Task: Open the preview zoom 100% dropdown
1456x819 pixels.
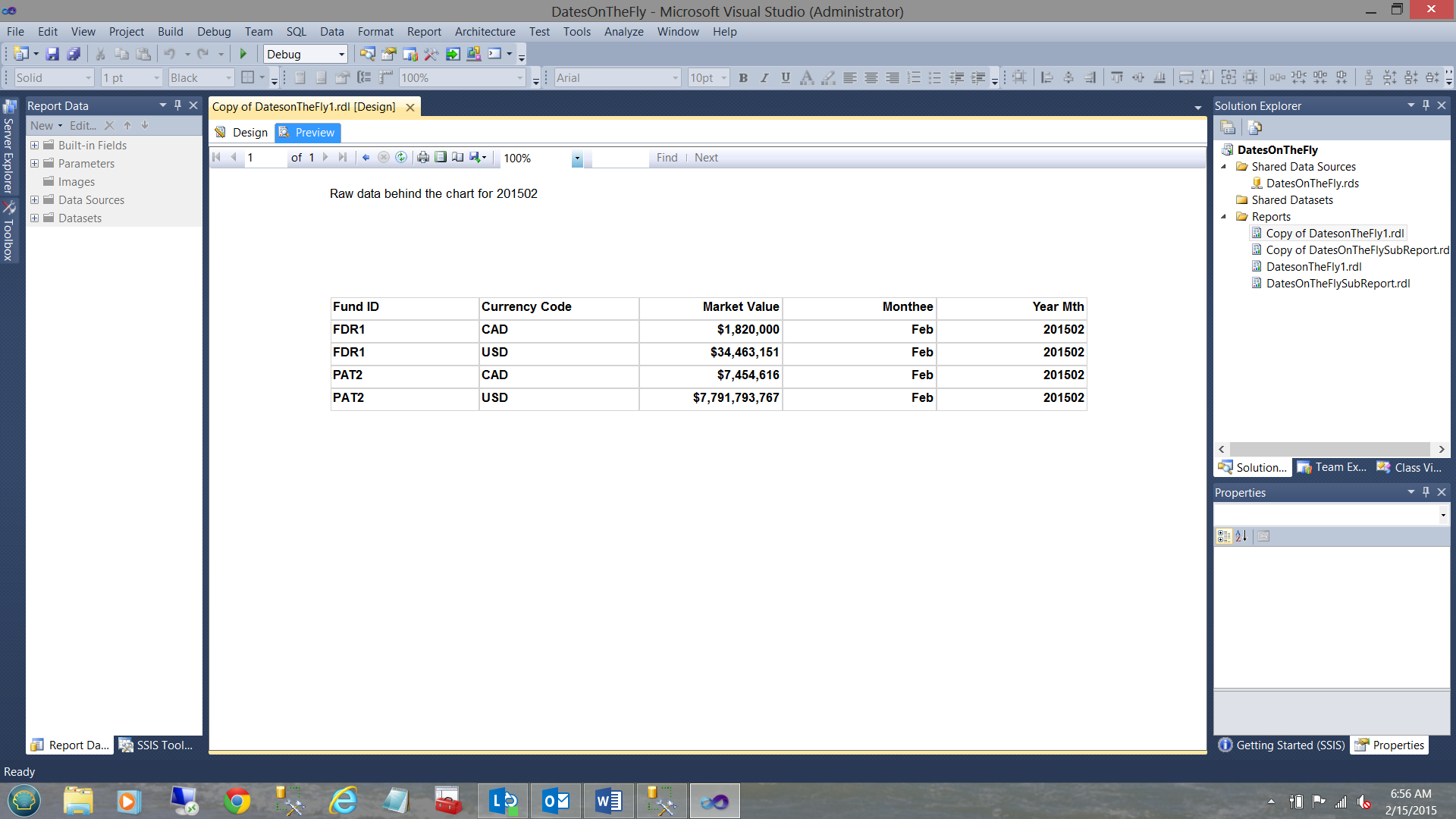Action: tap(577, 158)
